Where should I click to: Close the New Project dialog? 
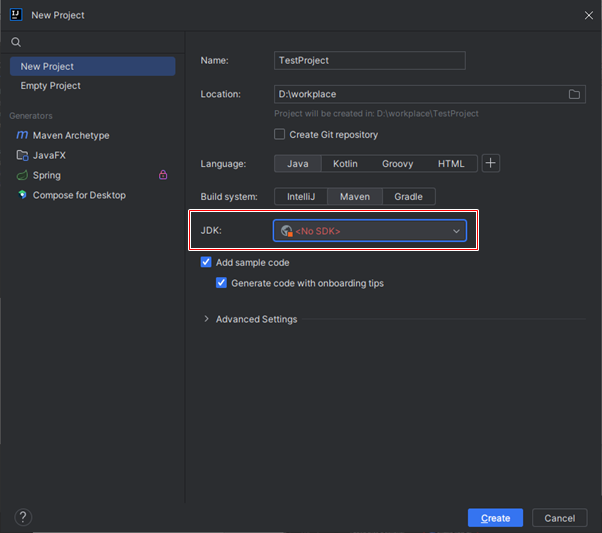click(589, 15)
